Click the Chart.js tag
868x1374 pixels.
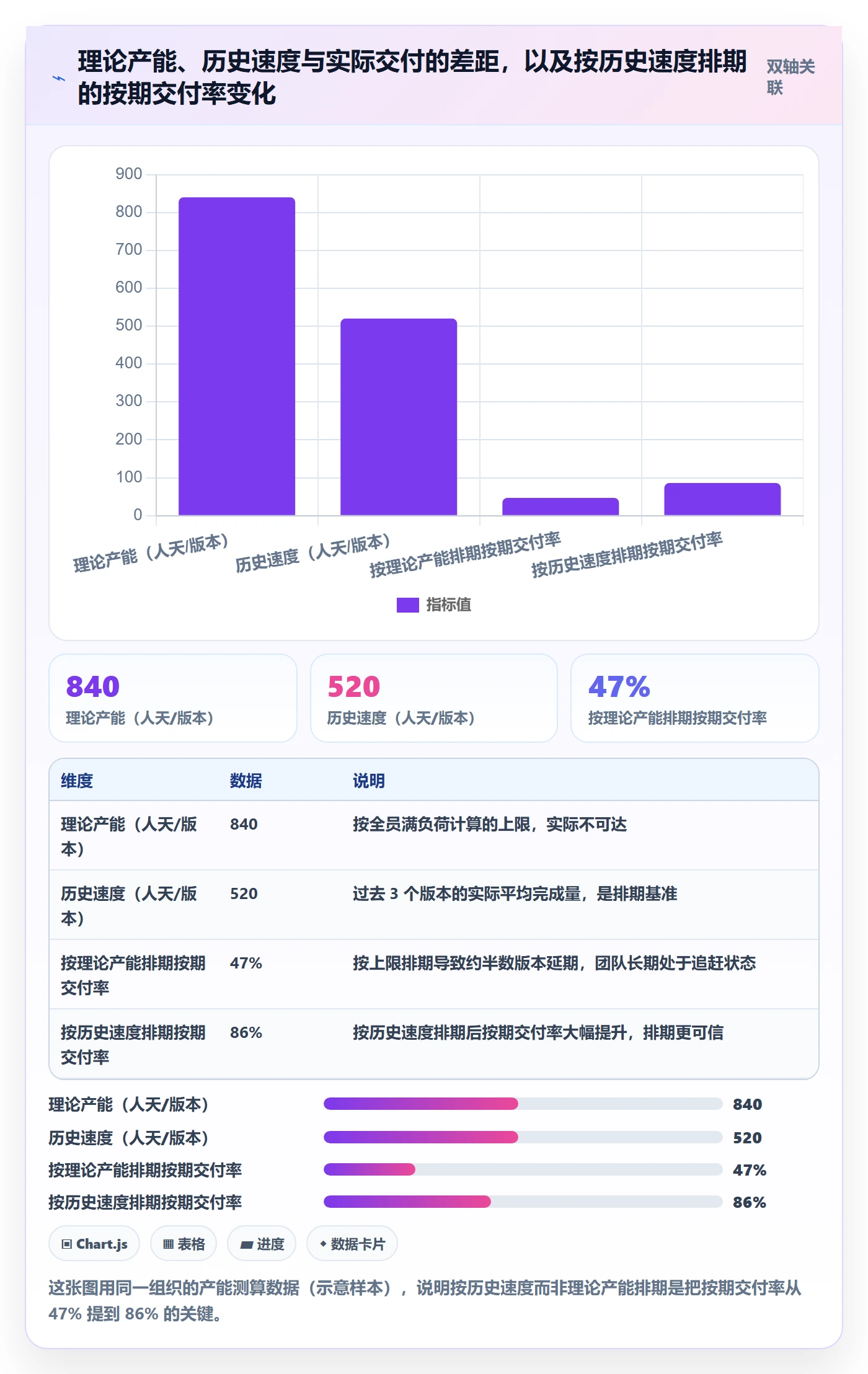pos(94,1243)
